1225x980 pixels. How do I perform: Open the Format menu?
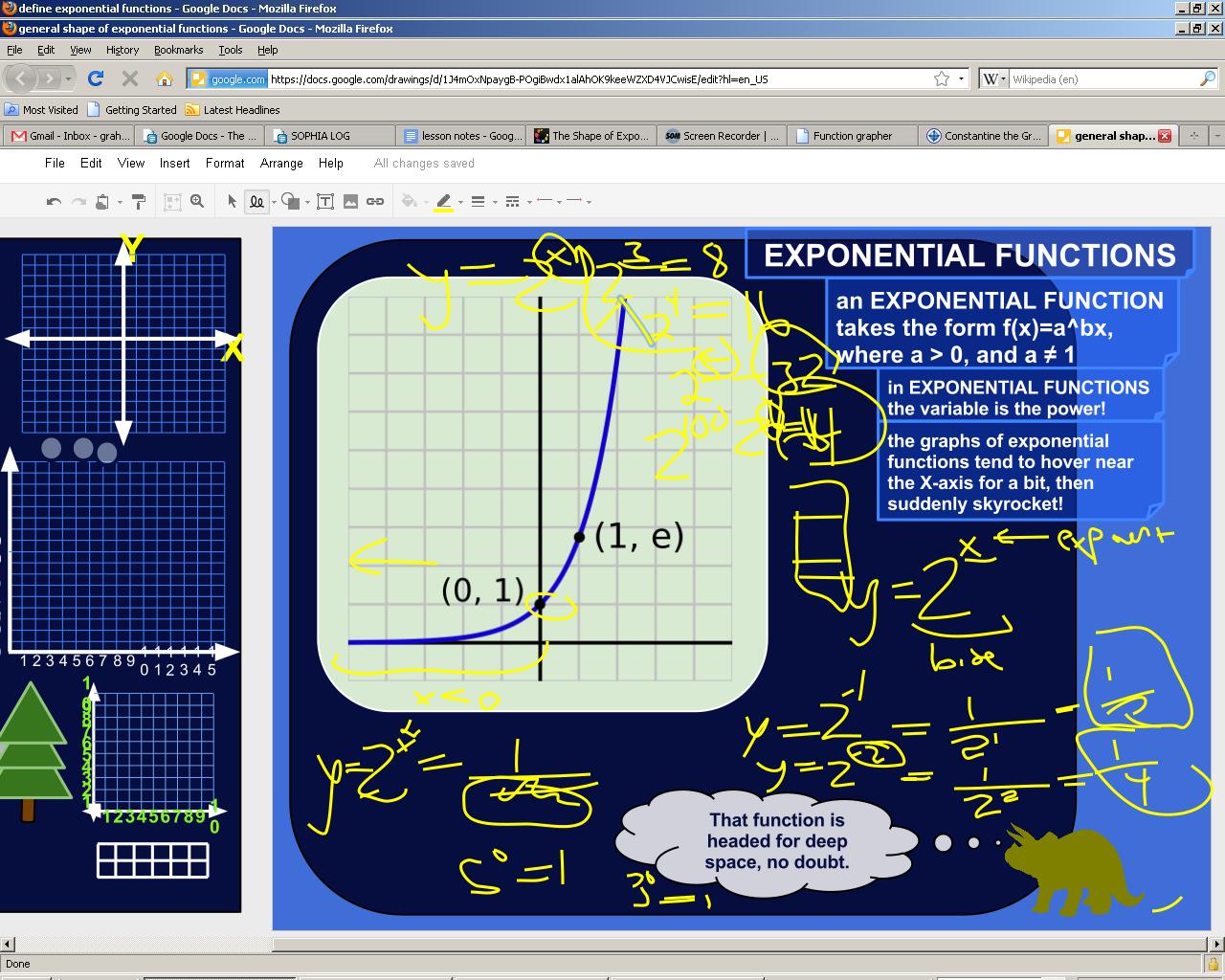(225, 163)
